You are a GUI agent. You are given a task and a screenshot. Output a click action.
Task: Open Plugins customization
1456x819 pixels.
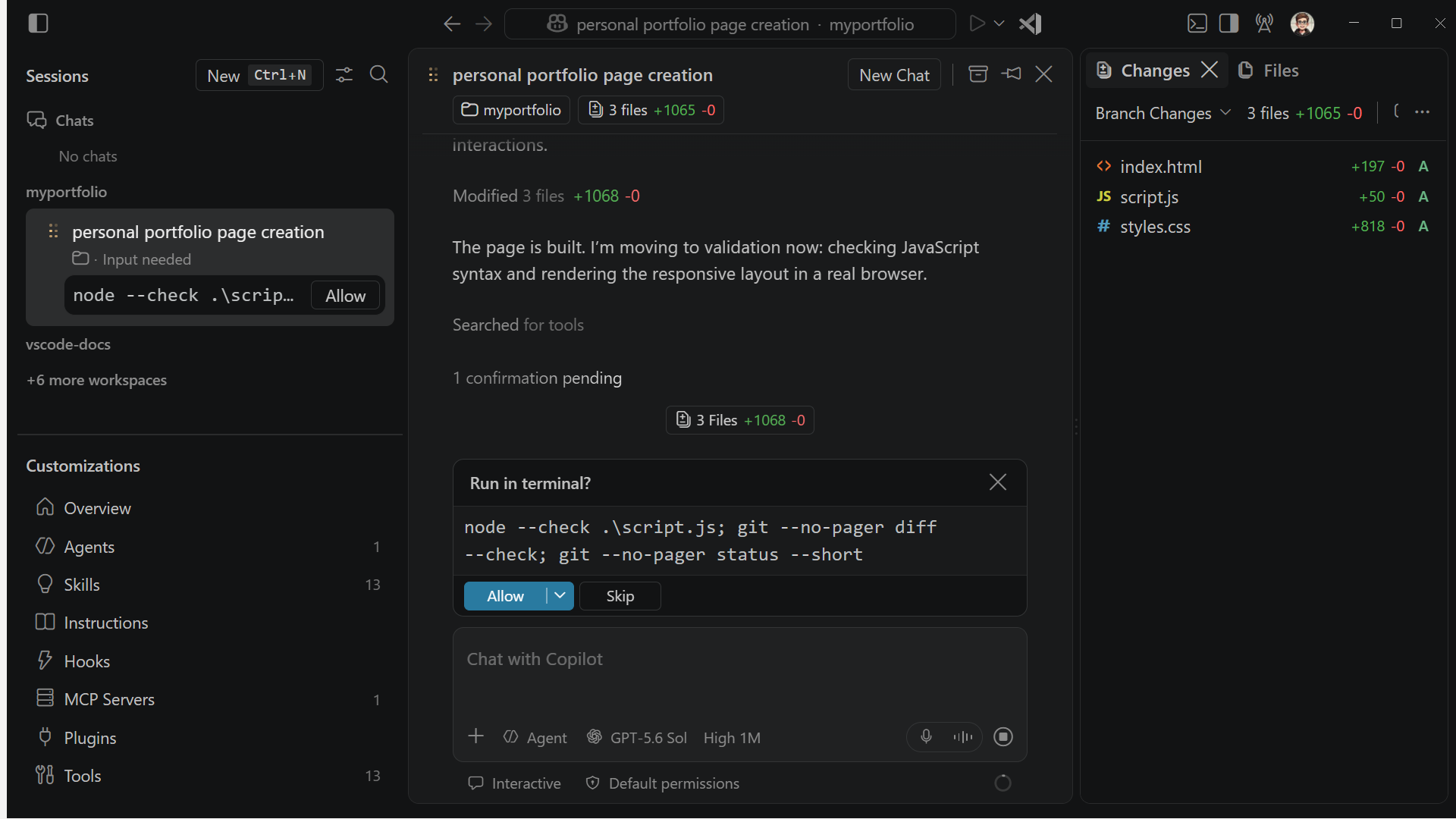point(209,737)
